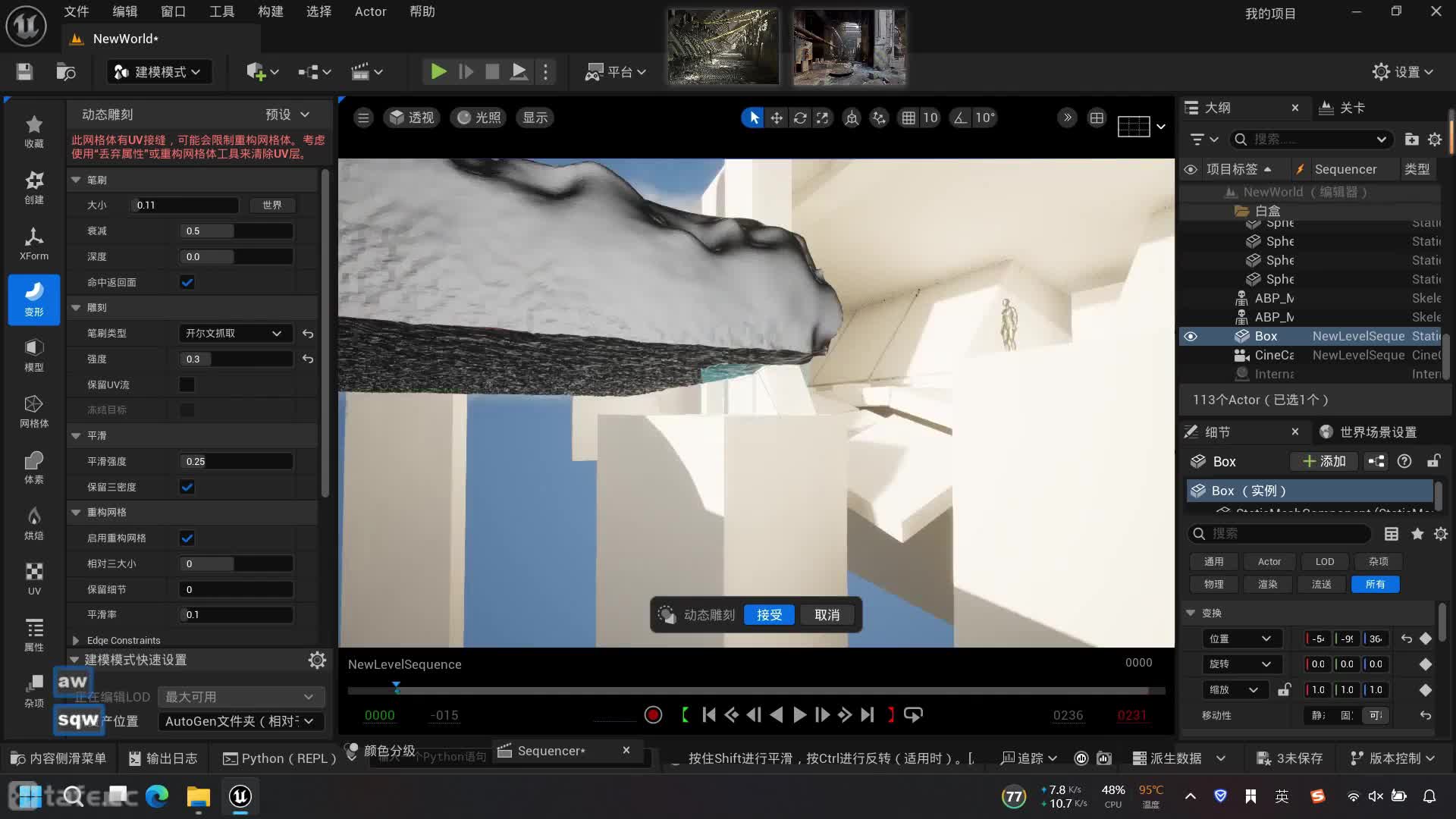
Task: Open the 烘焙 bake tool category
Action: pyautogui.click(x=34, y=523)
